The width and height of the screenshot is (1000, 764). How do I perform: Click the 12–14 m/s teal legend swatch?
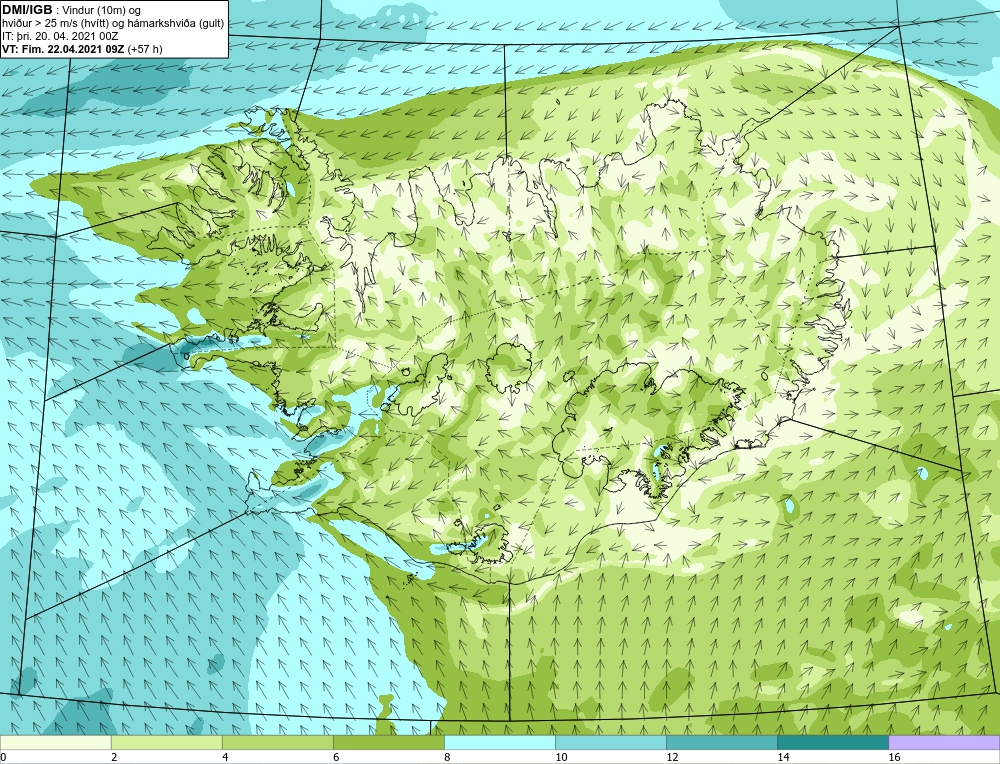721,743
